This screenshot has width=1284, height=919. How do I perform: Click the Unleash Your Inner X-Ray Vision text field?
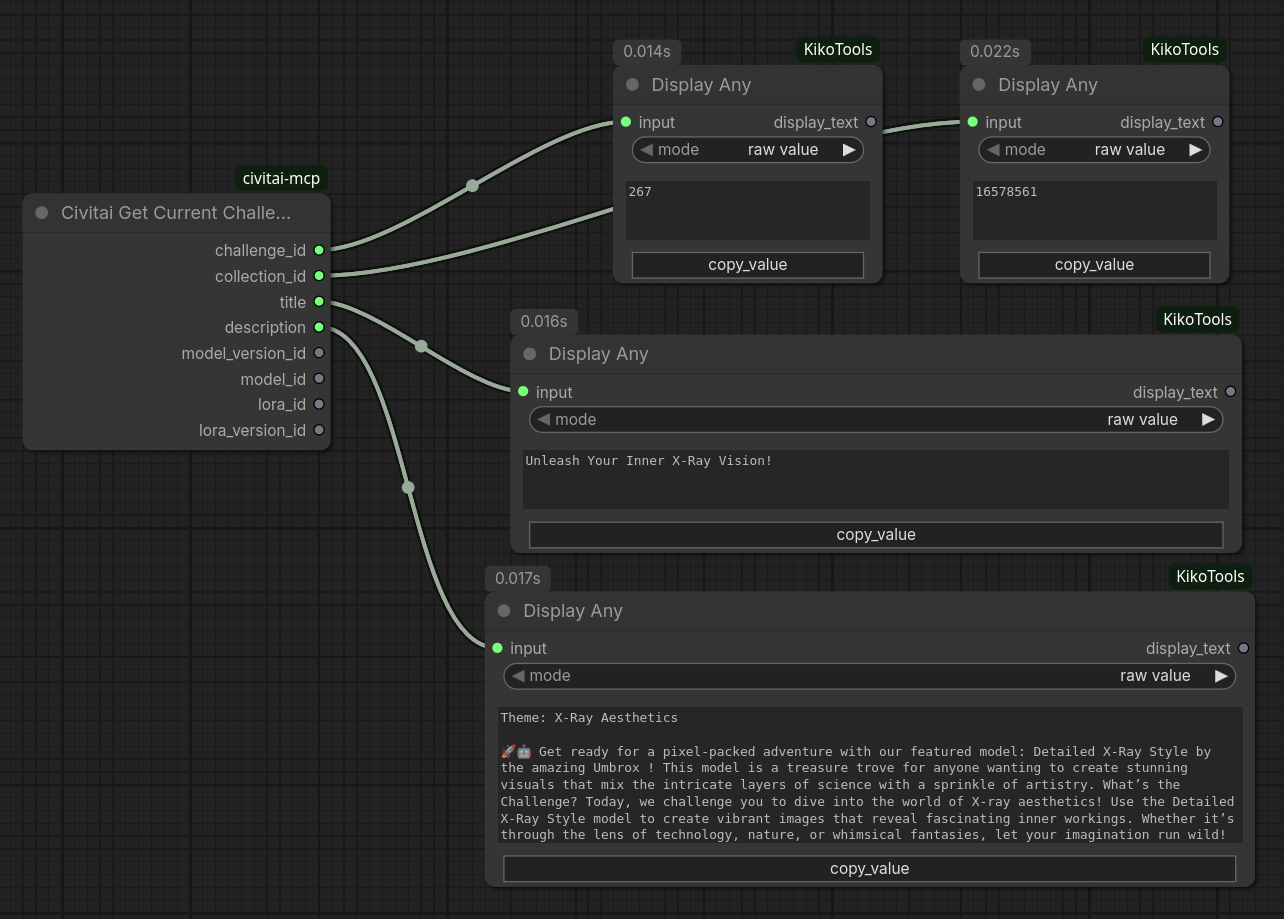[876, 479]
